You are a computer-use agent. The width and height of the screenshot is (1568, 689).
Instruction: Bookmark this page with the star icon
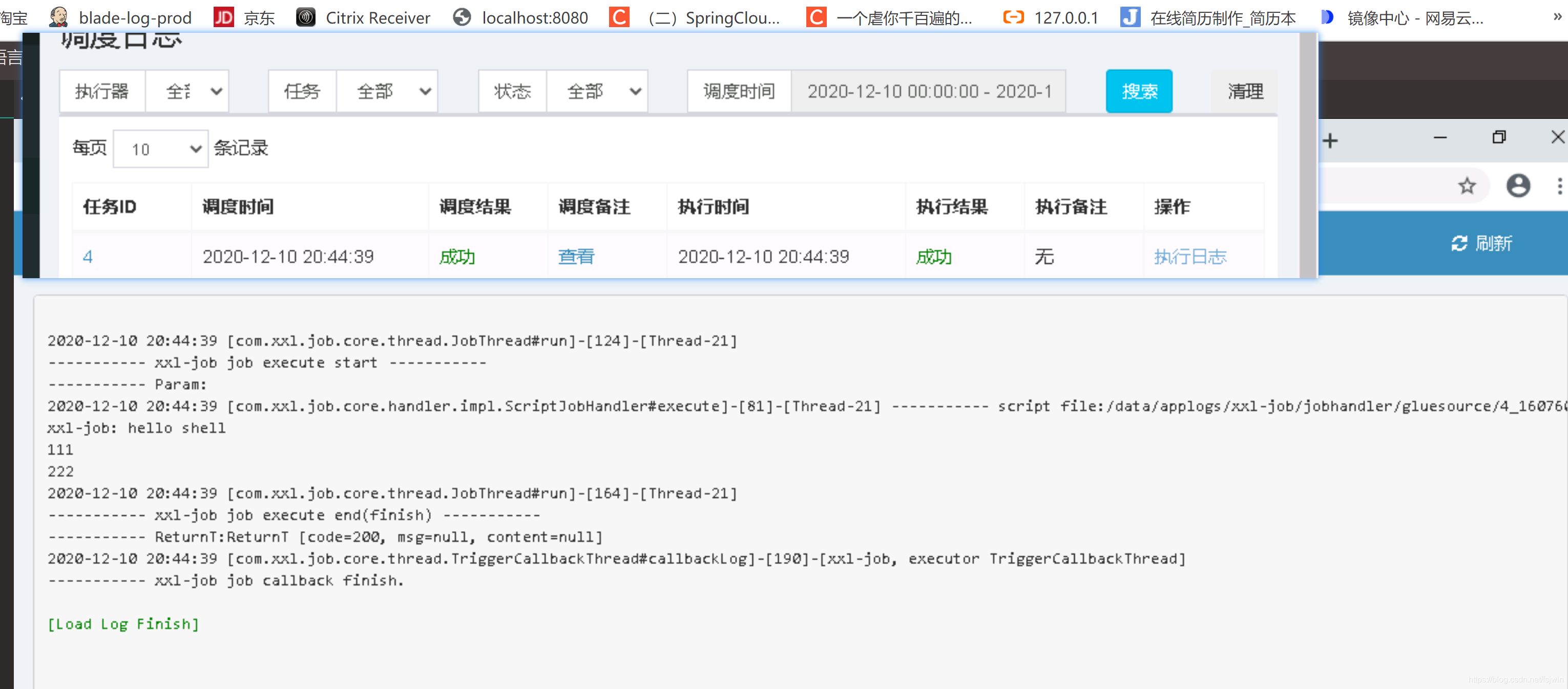[x=1468, y=185]
